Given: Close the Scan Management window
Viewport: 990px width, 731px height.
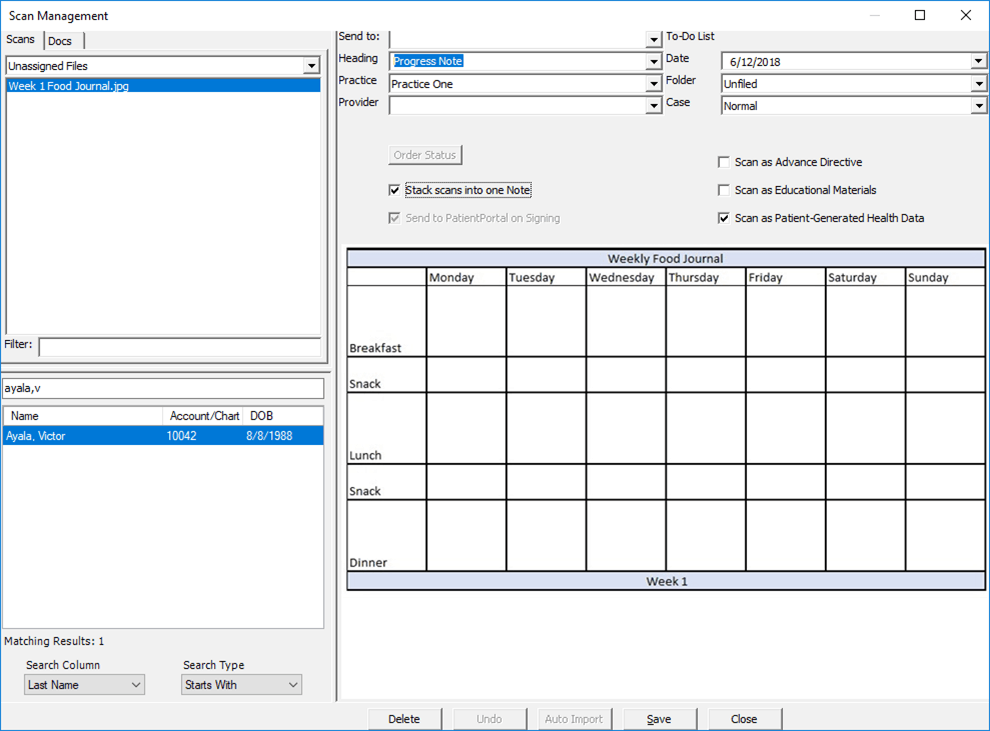Looking at the screenshot, I should [966, 15].
